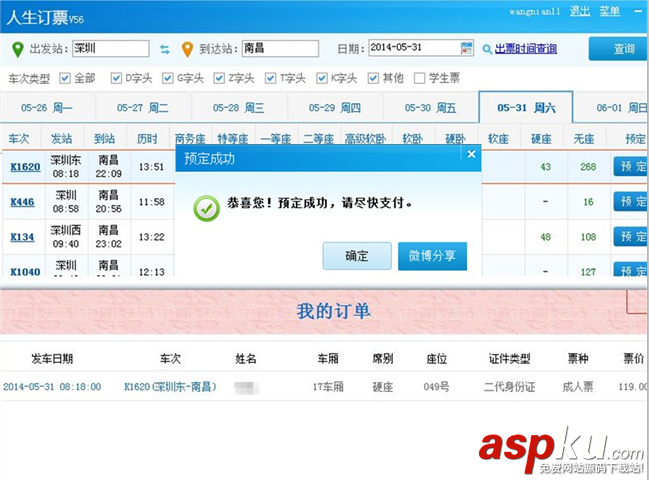Viewport: 649px width, 480px height.
Task: Click the 出发站 input field containing 深圳
Action: pos(111,48)
